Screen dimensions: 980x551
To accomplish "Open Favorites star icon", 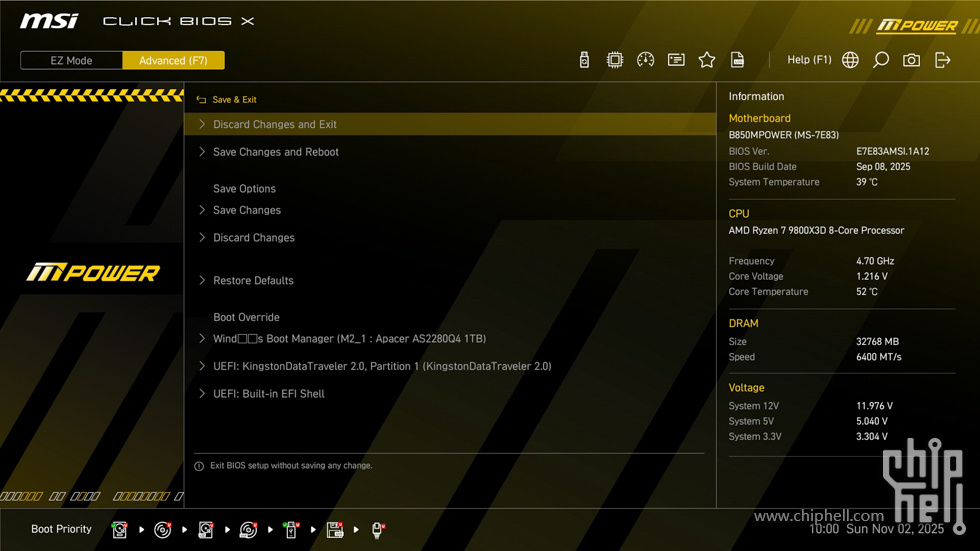I will point(707,60).
